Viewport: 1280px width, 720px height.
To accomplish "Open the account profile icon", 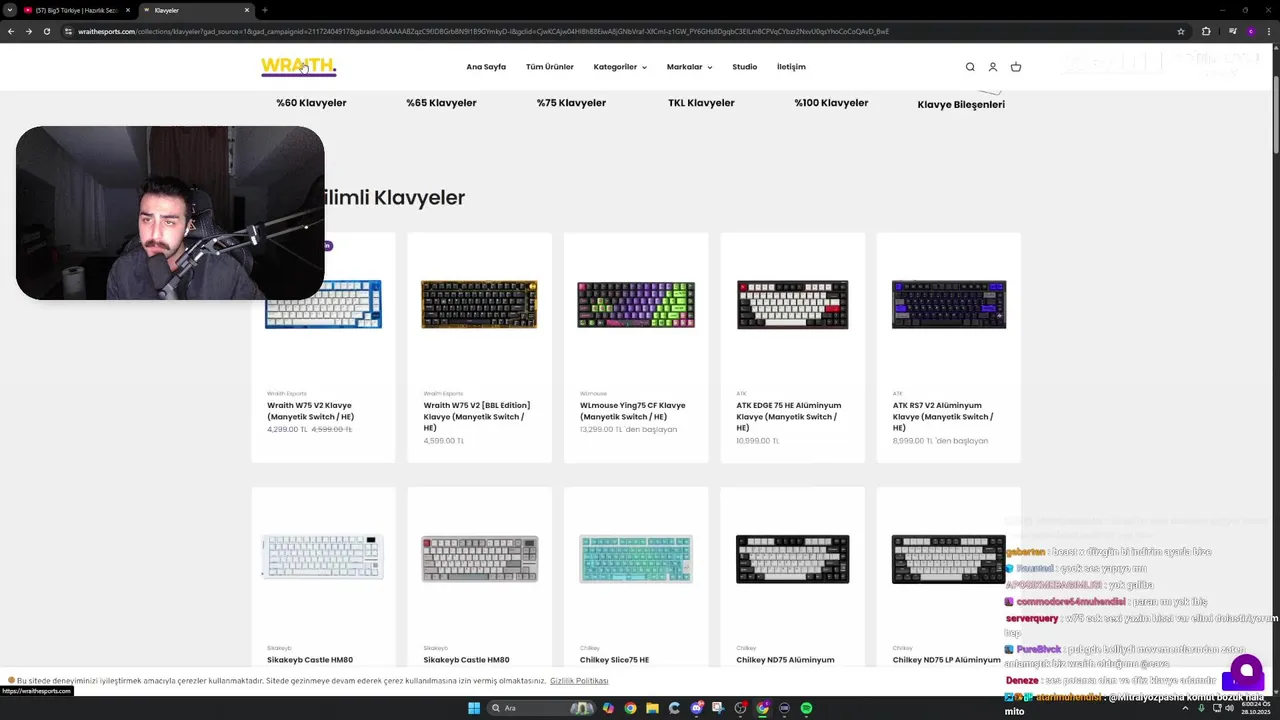I will 993,67.
